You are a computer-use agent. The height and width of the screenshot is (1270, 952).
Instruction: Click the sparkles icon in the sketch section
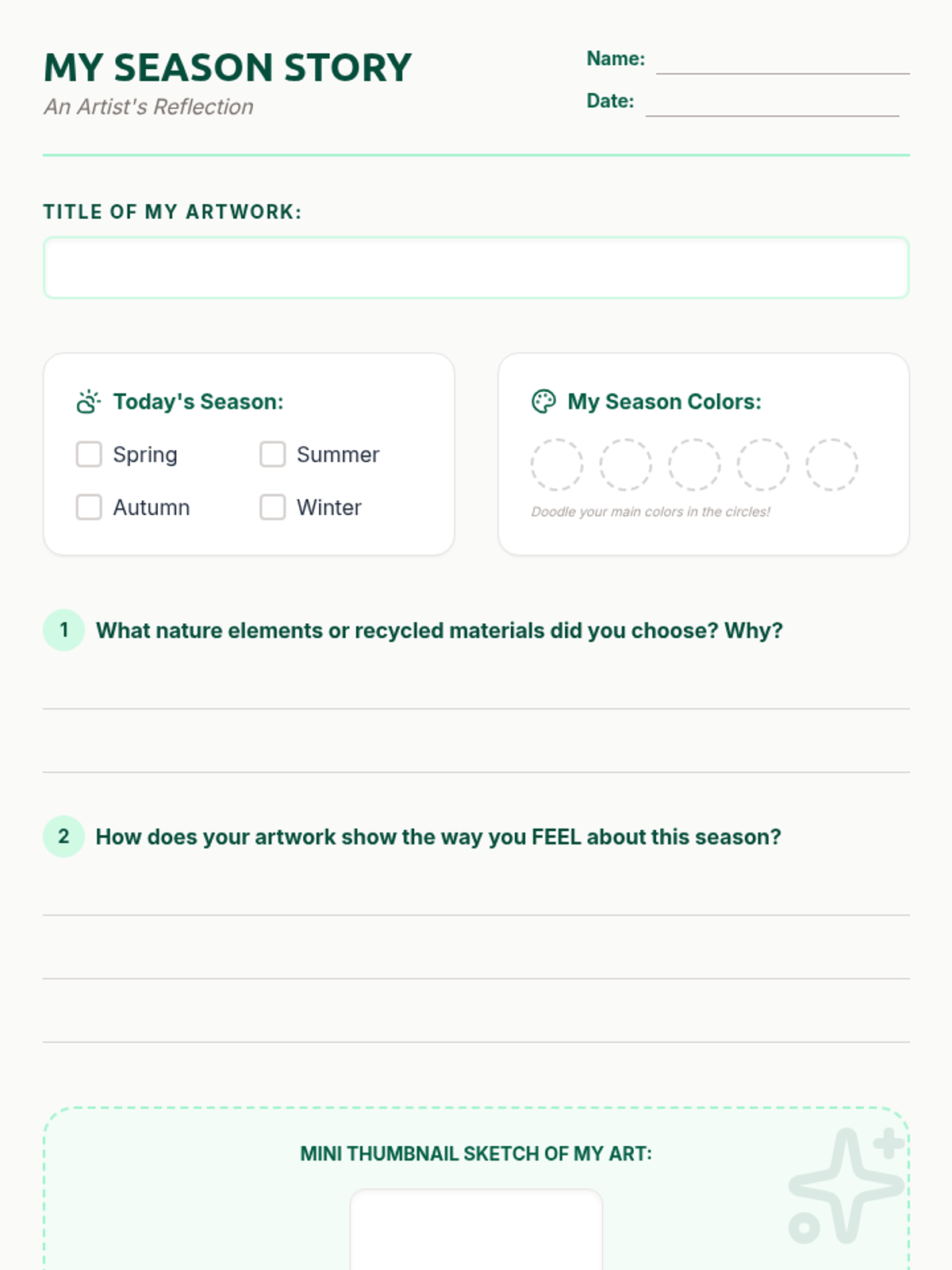coord(846,1186)
